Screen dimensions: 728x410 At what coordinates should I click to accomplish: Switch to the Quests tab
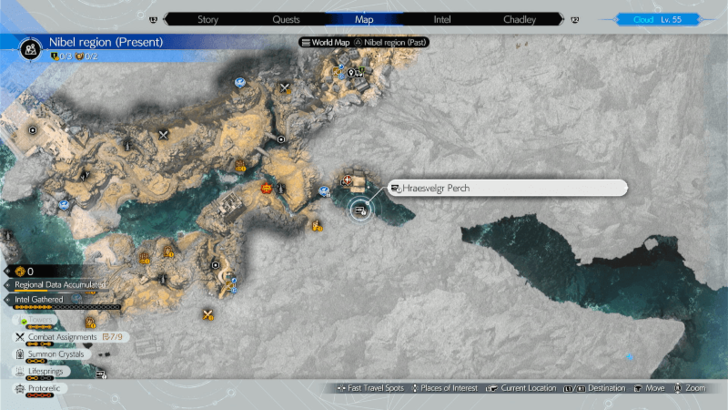pyautogui.click(x=286, y=19)
